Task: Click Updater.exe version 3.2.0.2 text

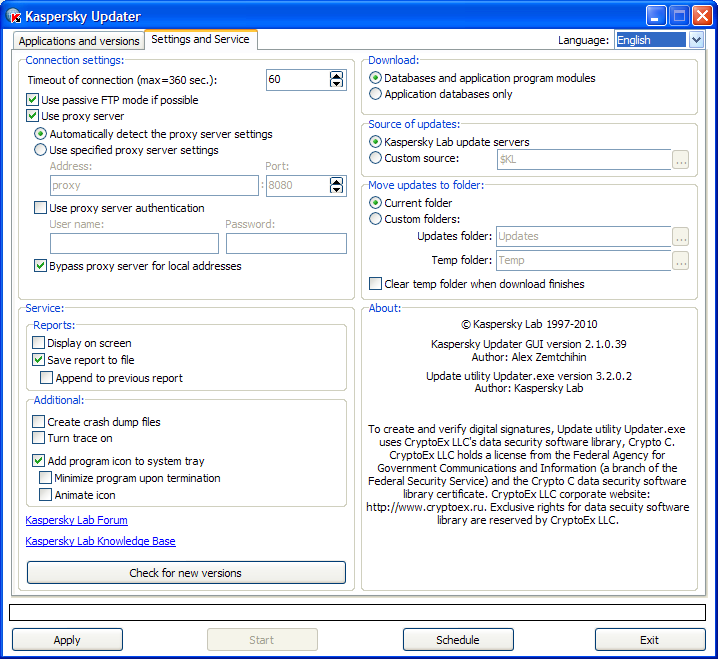Action: click(x=528, y=376)
